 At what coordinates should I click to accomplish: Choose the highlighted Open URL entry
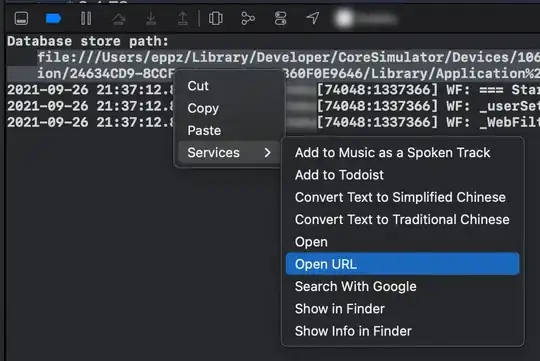[403, 264]
